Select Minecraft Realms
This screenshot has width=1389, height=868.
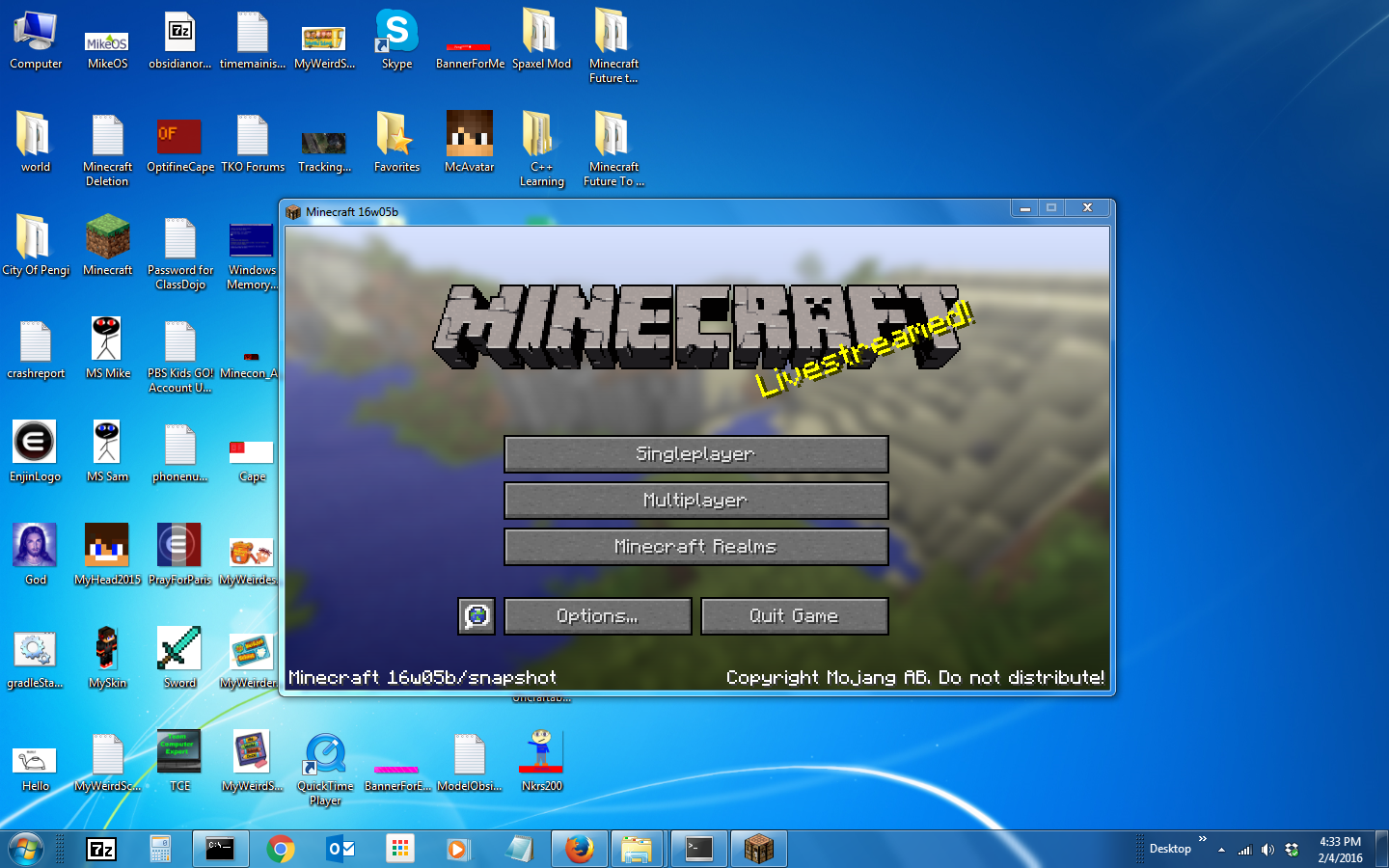(x=695, y=547)
